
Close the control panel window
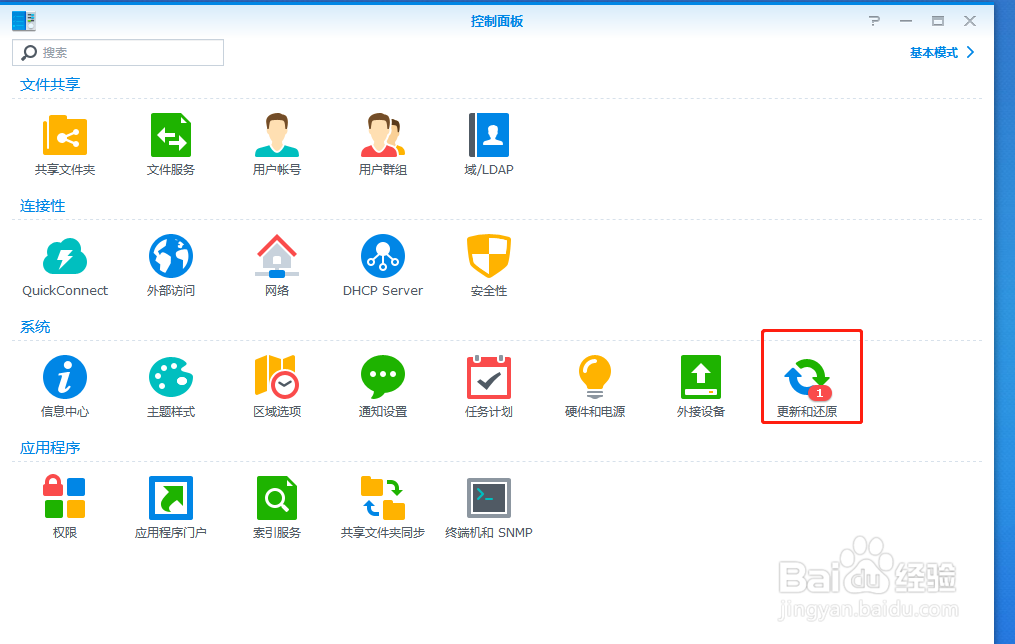coord(970,21)
